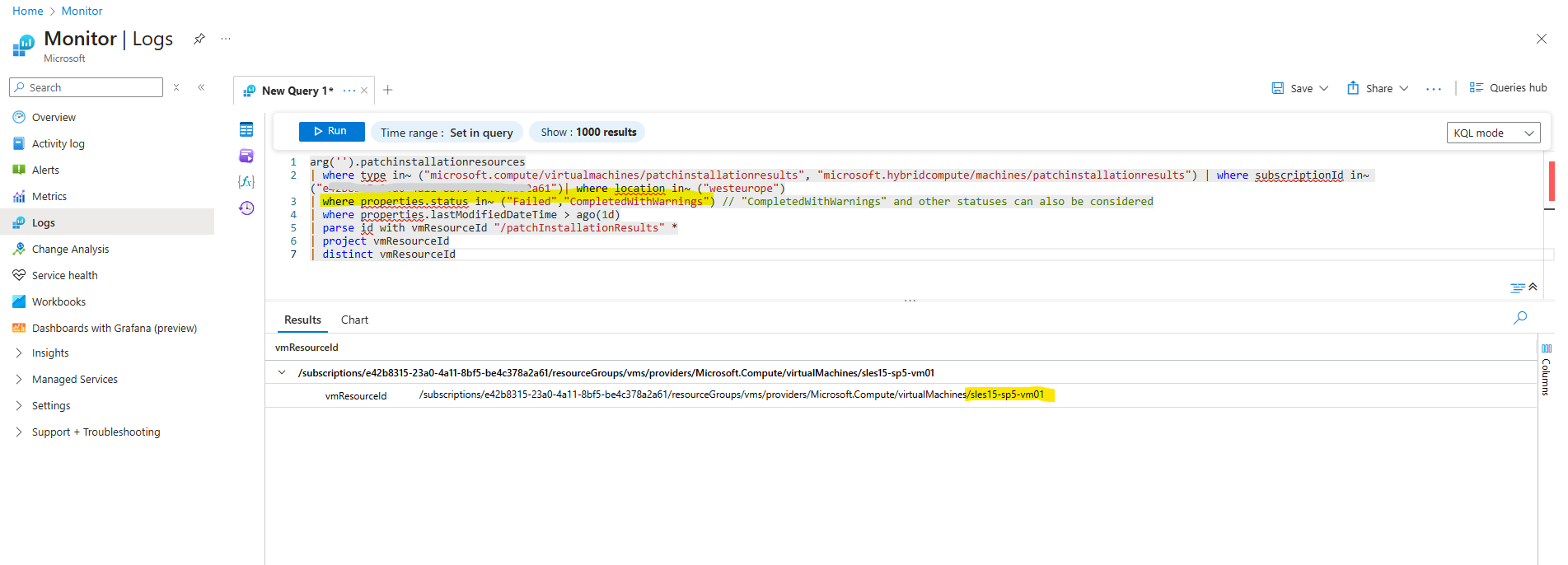Expand the Insights section

click(19, 353)
